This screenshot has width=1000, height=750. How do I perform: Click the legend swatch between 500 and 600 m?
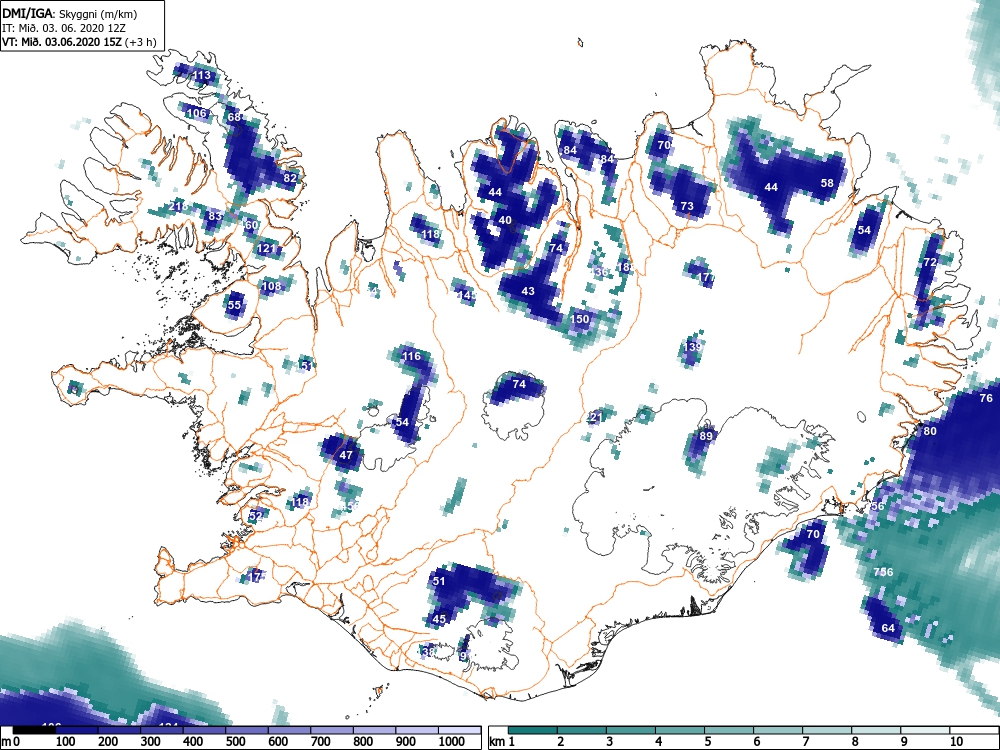point(289,730)
